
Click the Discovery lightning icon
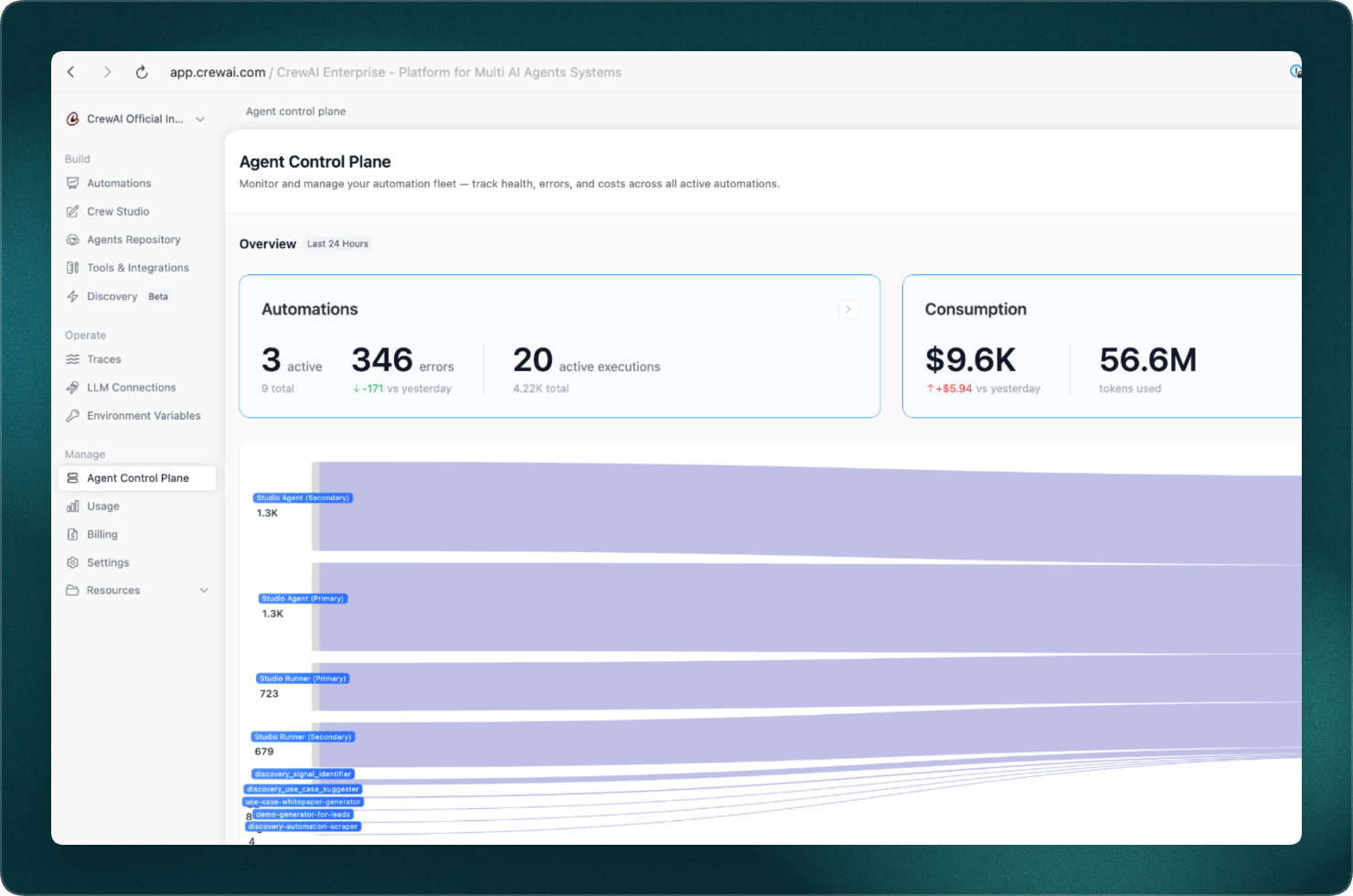click(x=72, y=296)
